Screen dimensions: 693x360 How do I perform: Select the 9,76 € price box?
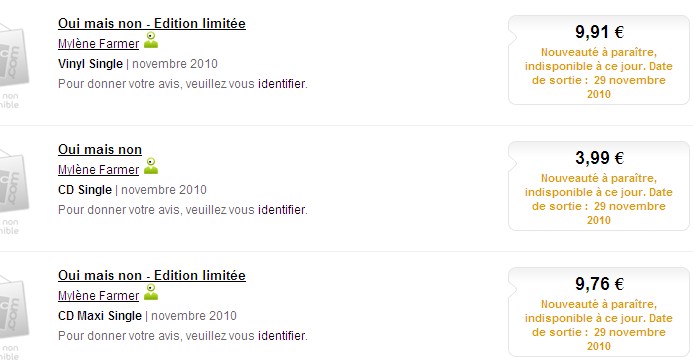pos(599,312)
